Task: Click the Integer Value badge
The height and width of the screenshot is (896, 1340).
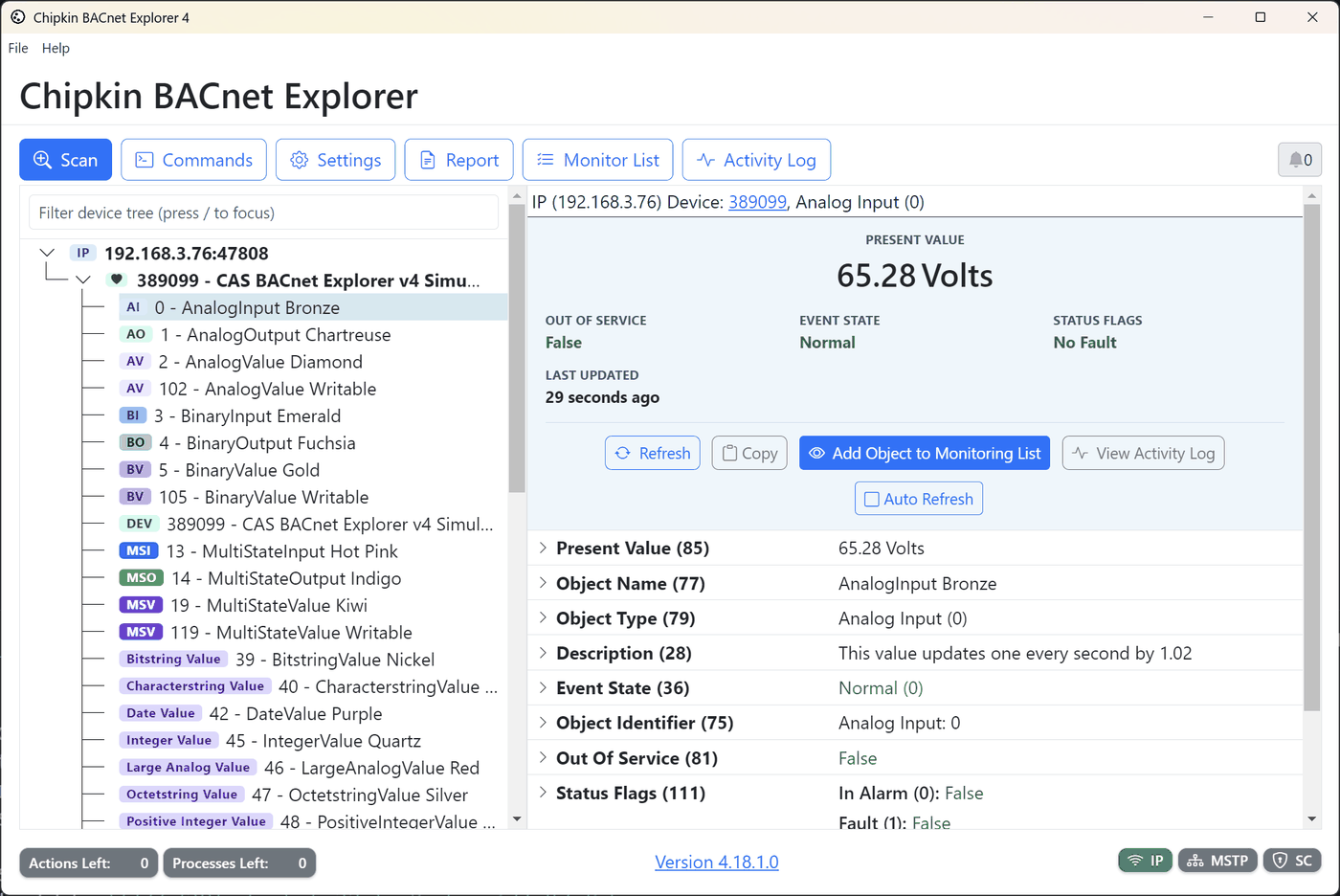Action: (x=168, y=740)
